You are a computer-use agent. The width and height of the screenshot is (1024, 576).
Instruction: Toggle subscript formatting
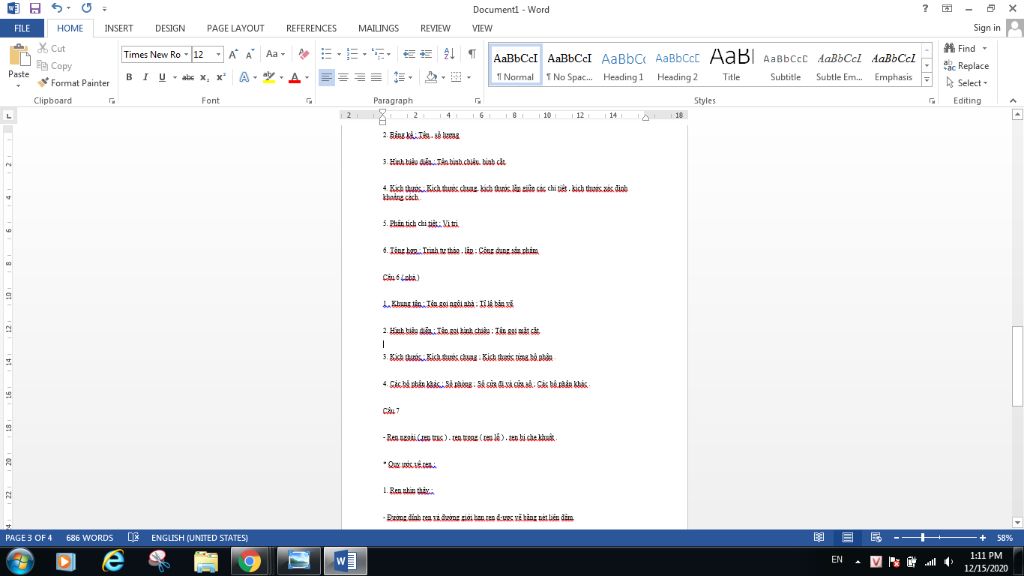click(204, 77)
